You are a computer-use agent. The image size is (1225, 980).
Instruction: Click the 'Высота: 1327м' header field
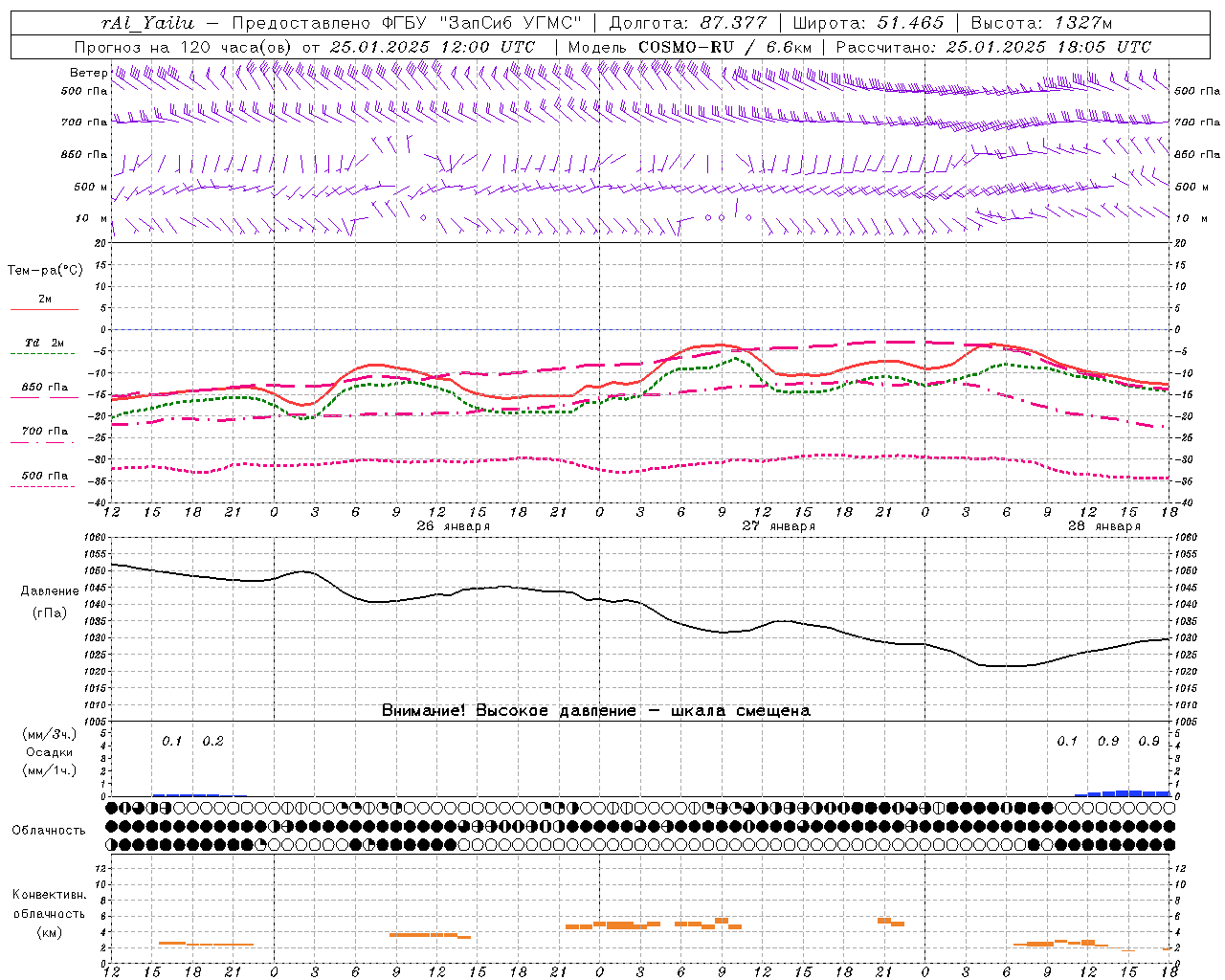click(1041, 23)
